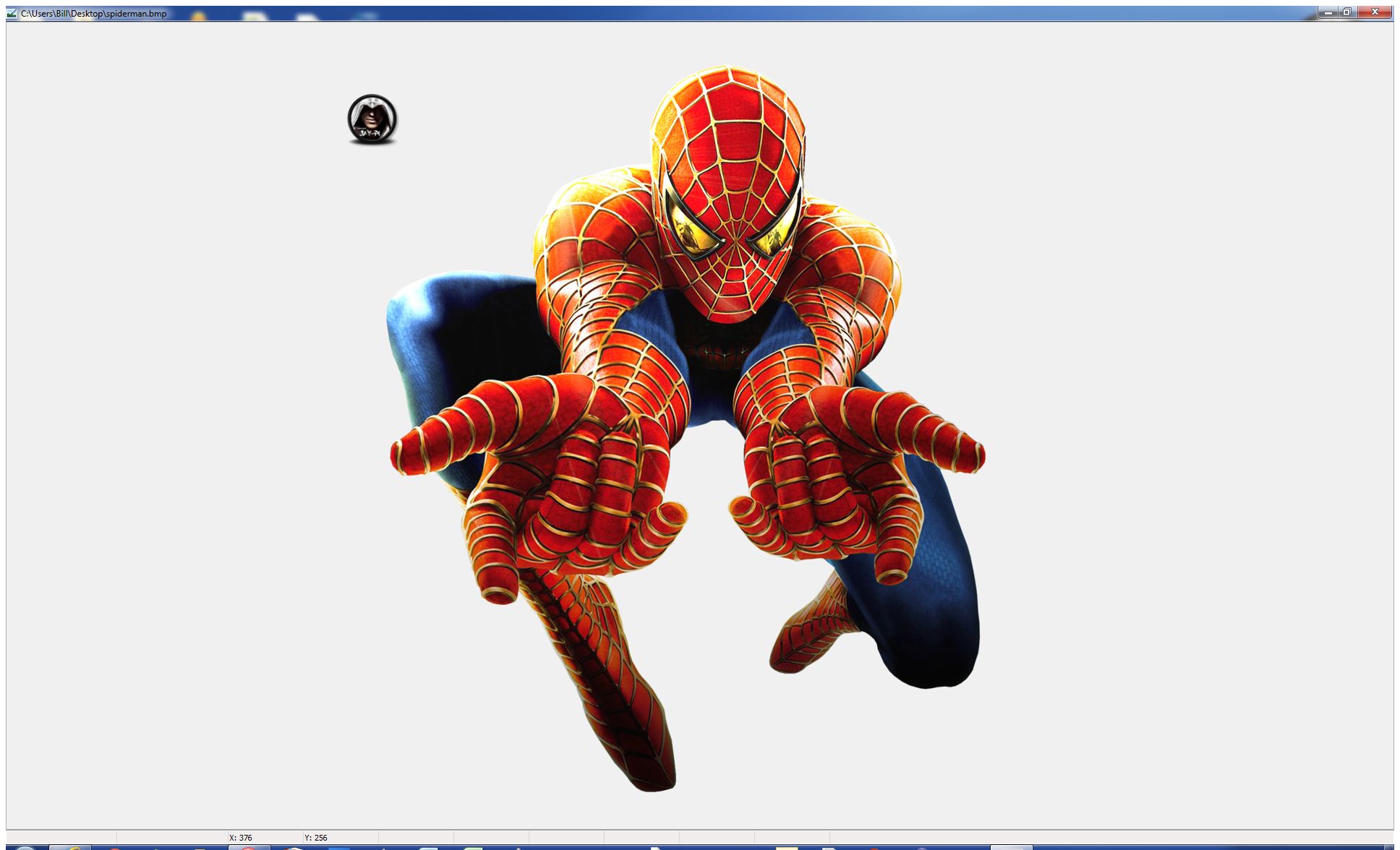The height and width of the screenshot is (850, 1400).
Task: Click Spider-Man's mask in the displayed image
Action: [729, 194]
